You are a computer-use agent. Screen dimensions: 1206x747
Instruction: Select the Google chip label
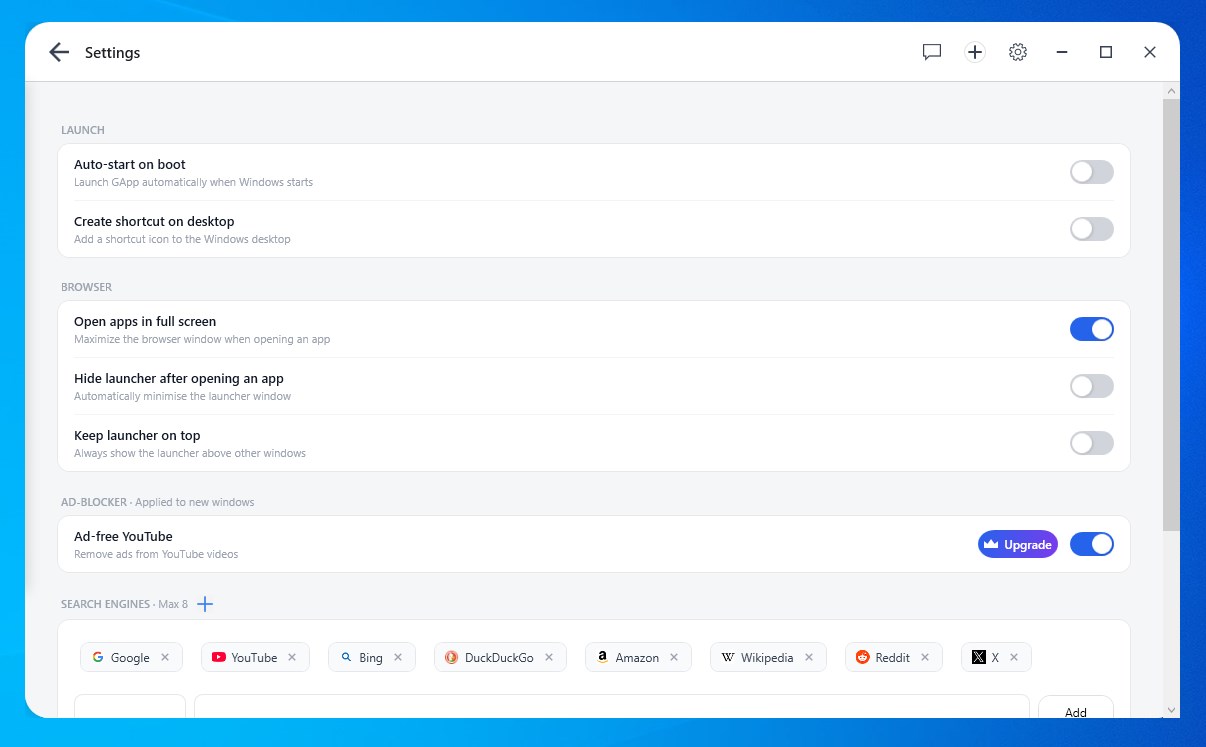click(130, 658)
